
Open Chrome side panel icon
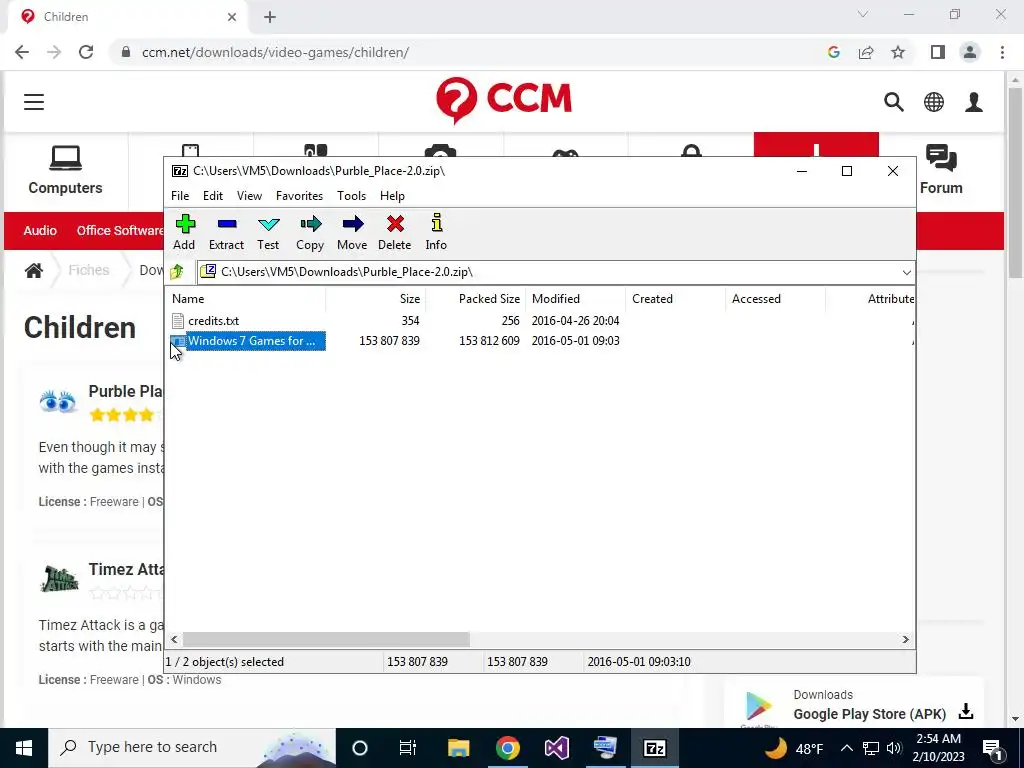pos(938,52)
